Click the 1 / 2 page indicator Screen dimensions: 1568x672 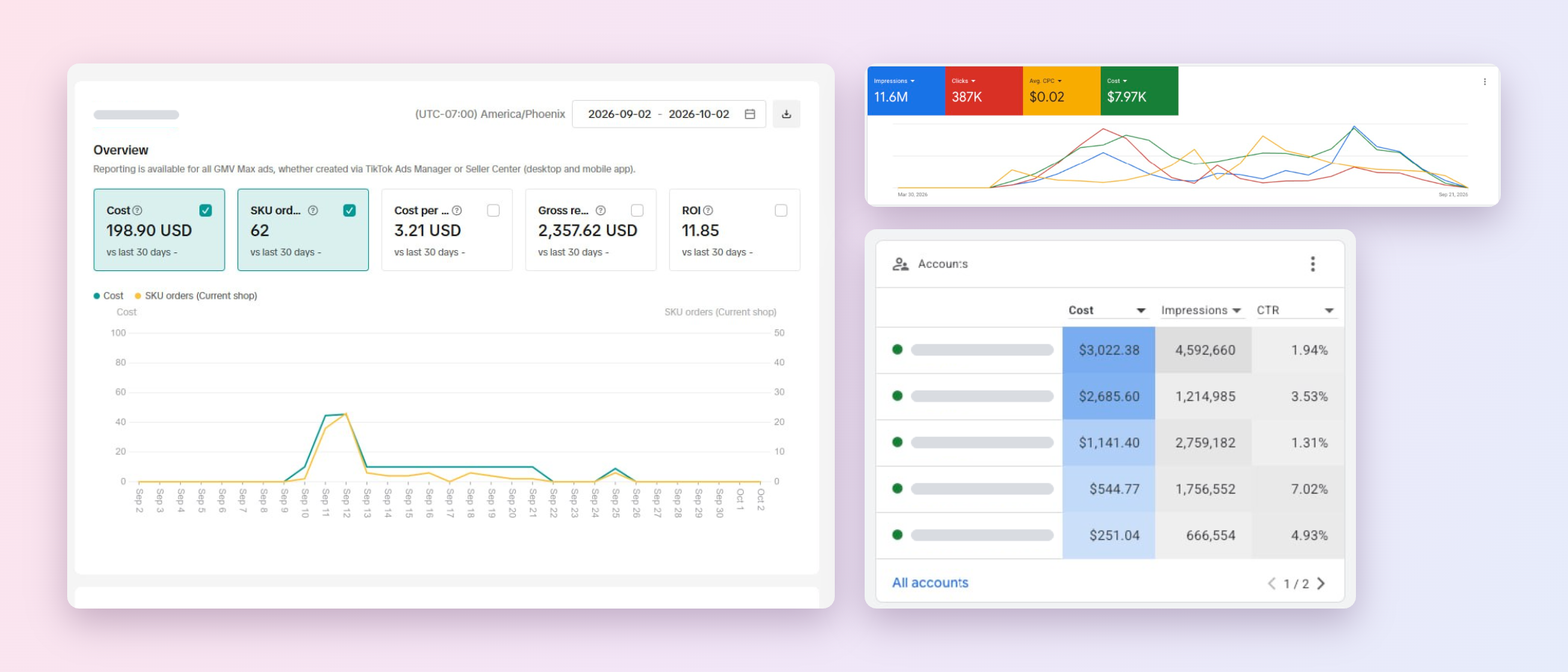[1296, 584]
